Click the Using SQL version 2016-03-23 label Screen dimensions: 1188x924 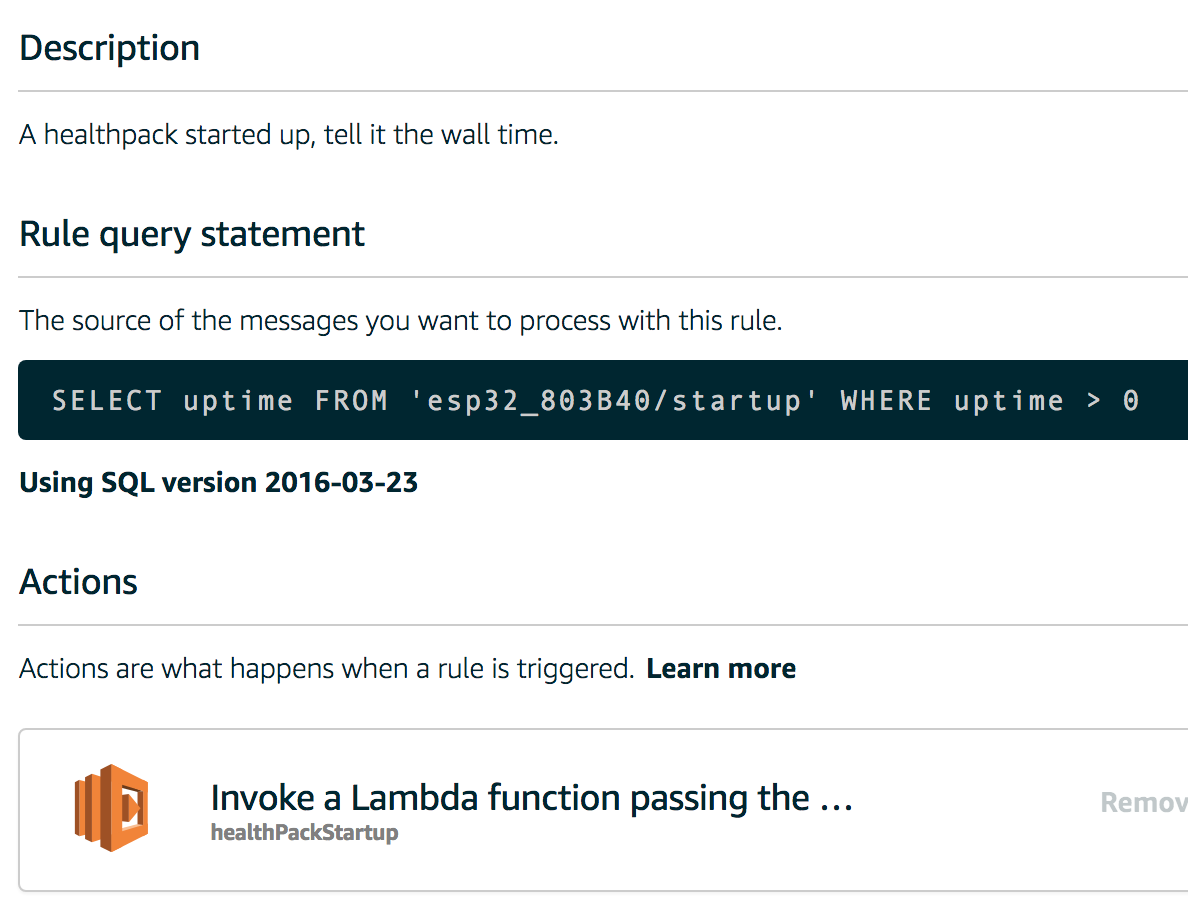[218, 482]
